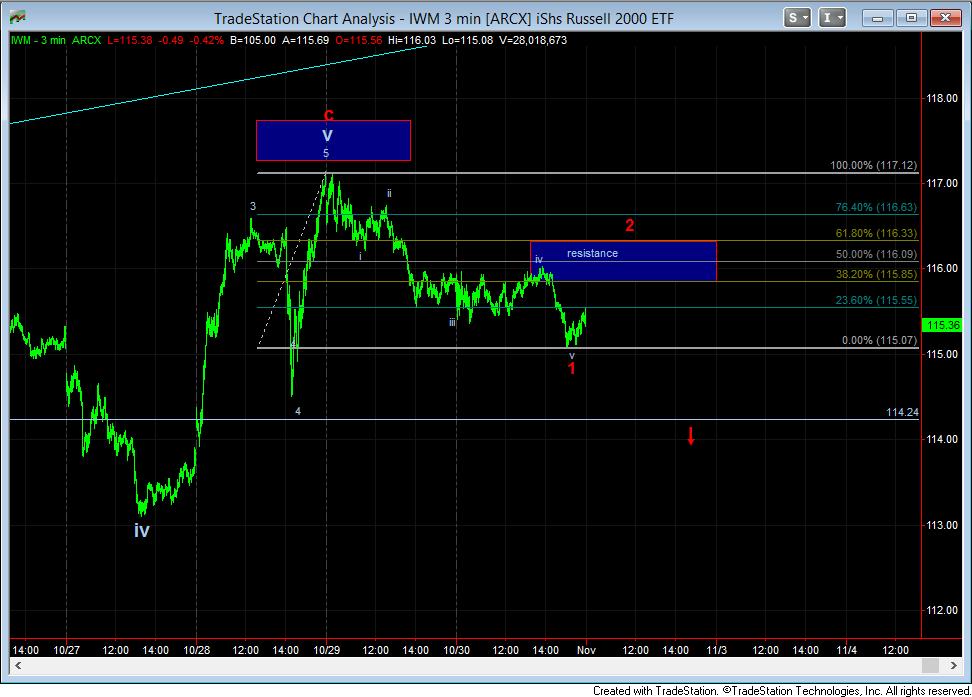Click the A=115.69 ask value
The height and width of the screenshot is (697, 972).
(306, 40)
